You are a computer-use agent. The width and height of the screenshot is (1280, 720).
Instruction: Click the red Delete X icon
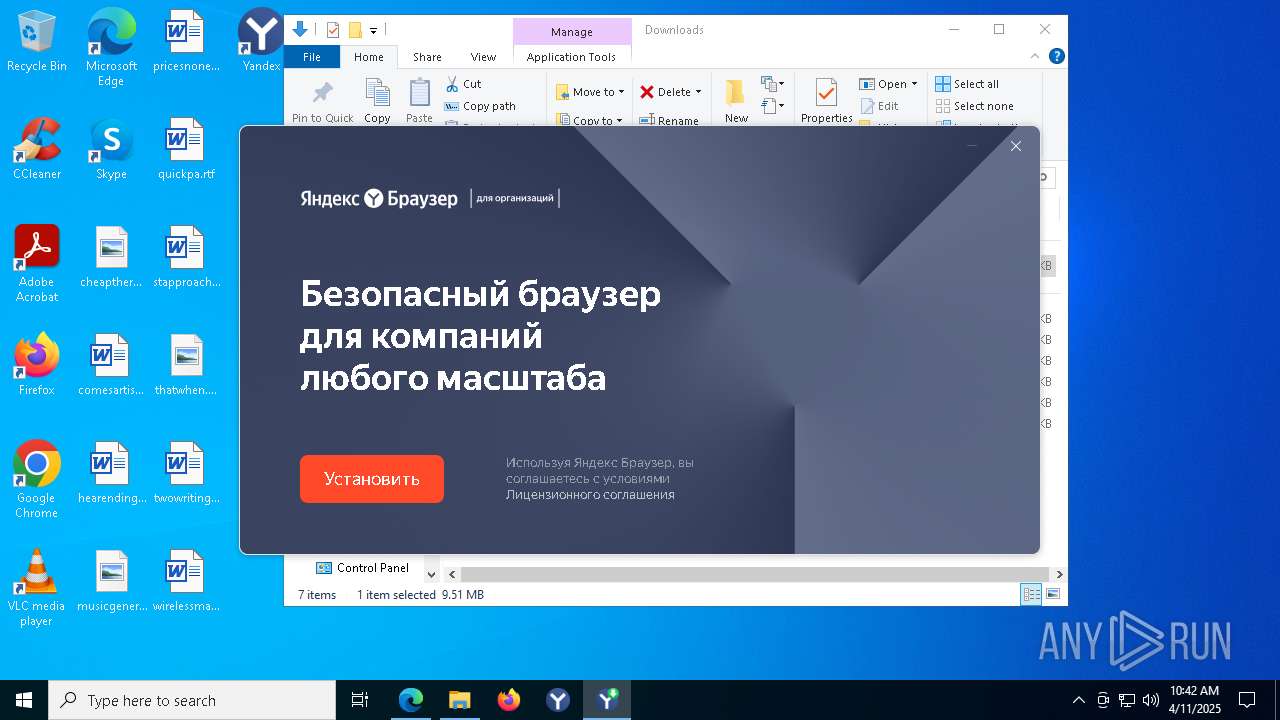pos(647,92)
